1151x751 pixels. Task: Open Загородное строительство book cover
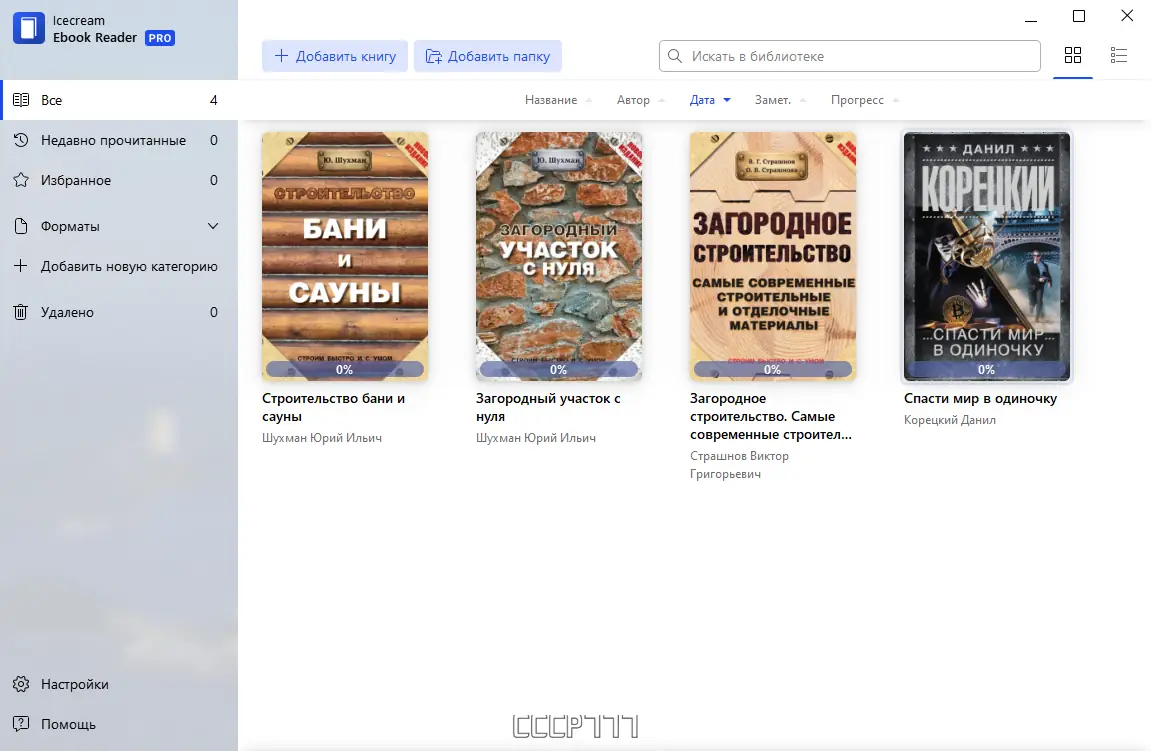(772, 256)
